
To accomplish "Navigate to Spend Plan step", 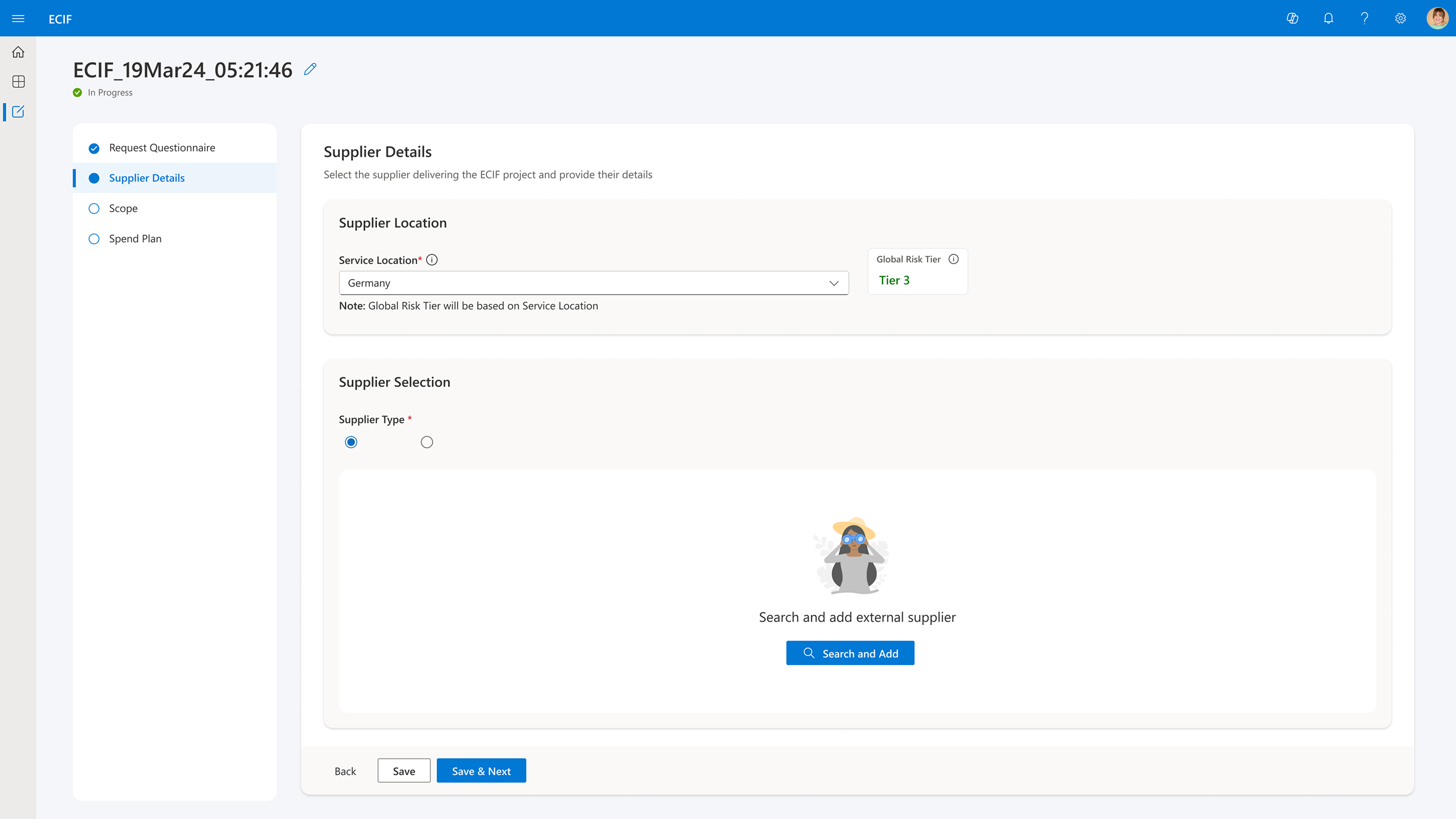I will [135, 239].
